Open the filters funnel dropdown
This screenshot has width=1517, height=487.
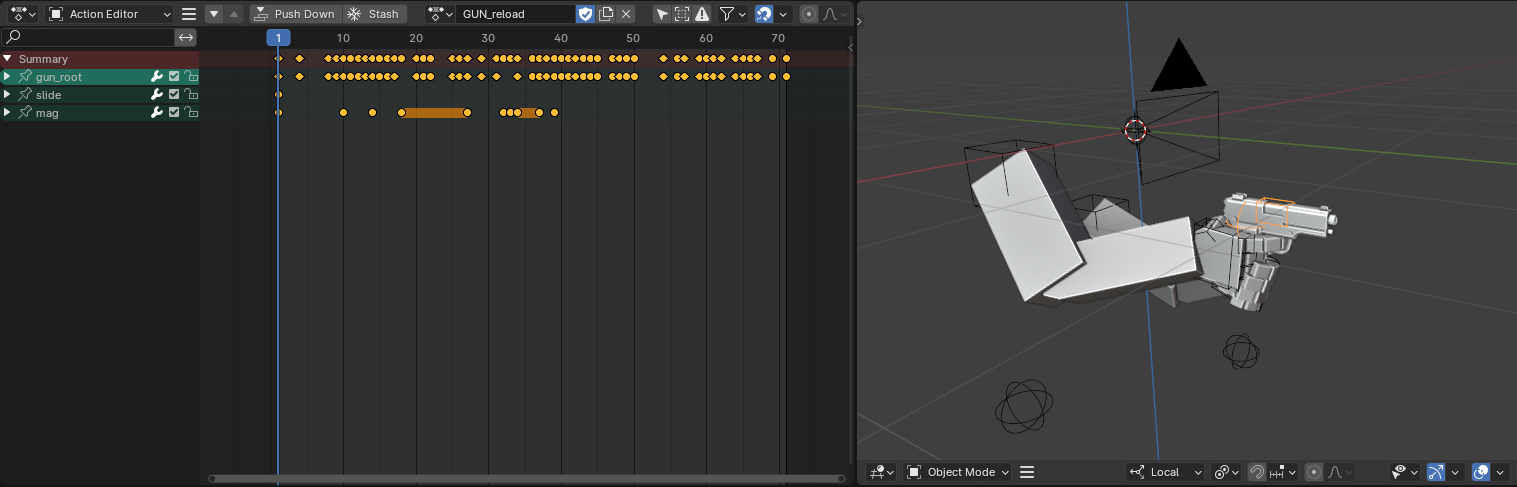(732, 14)
